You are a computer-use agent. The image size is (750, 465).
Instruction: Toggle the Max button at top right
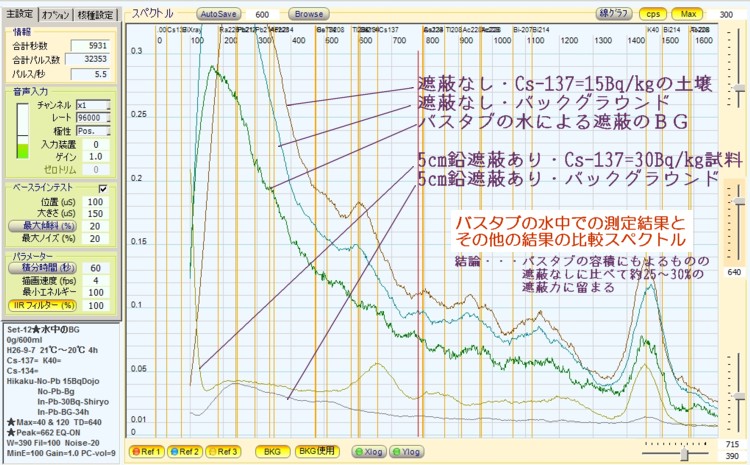pos(688,14)
